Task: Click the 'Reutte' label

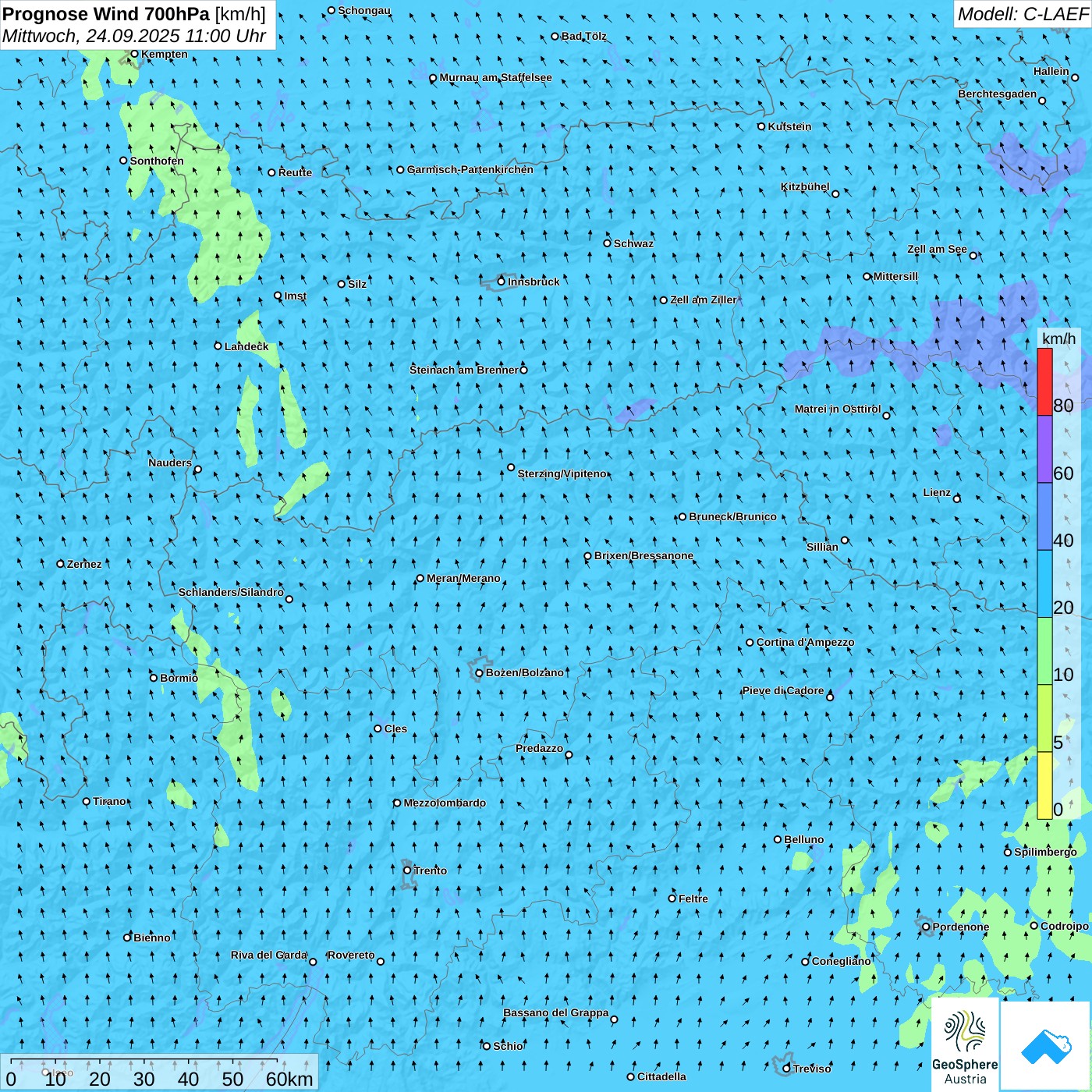Action: 296,172
